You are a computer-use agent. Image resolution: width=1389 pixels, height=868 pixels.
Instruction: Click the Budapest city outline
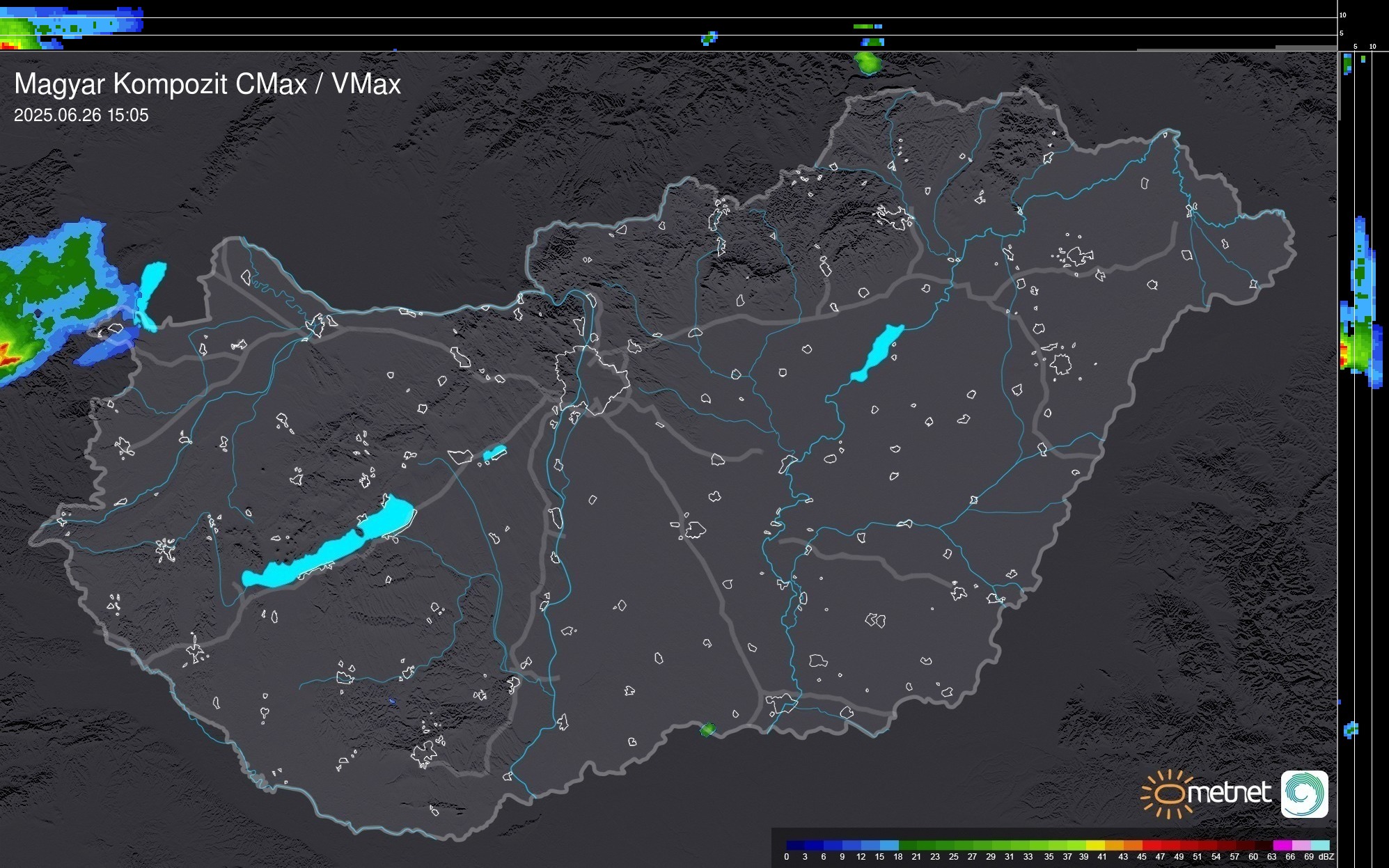pyautogui.click(x=592, y=379)
